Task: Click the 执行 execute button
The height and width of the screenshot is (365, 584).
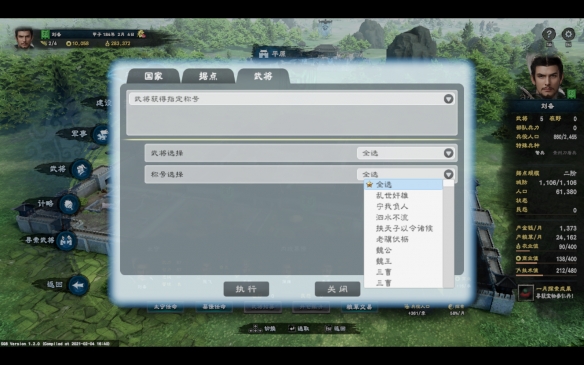Action: click(246, 289)
